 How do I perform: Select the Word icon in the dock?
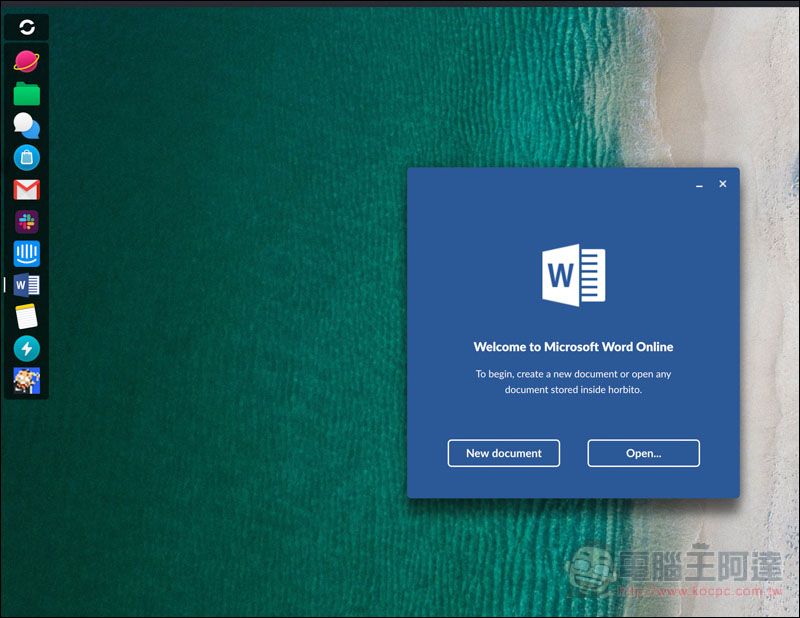(27, 285)
